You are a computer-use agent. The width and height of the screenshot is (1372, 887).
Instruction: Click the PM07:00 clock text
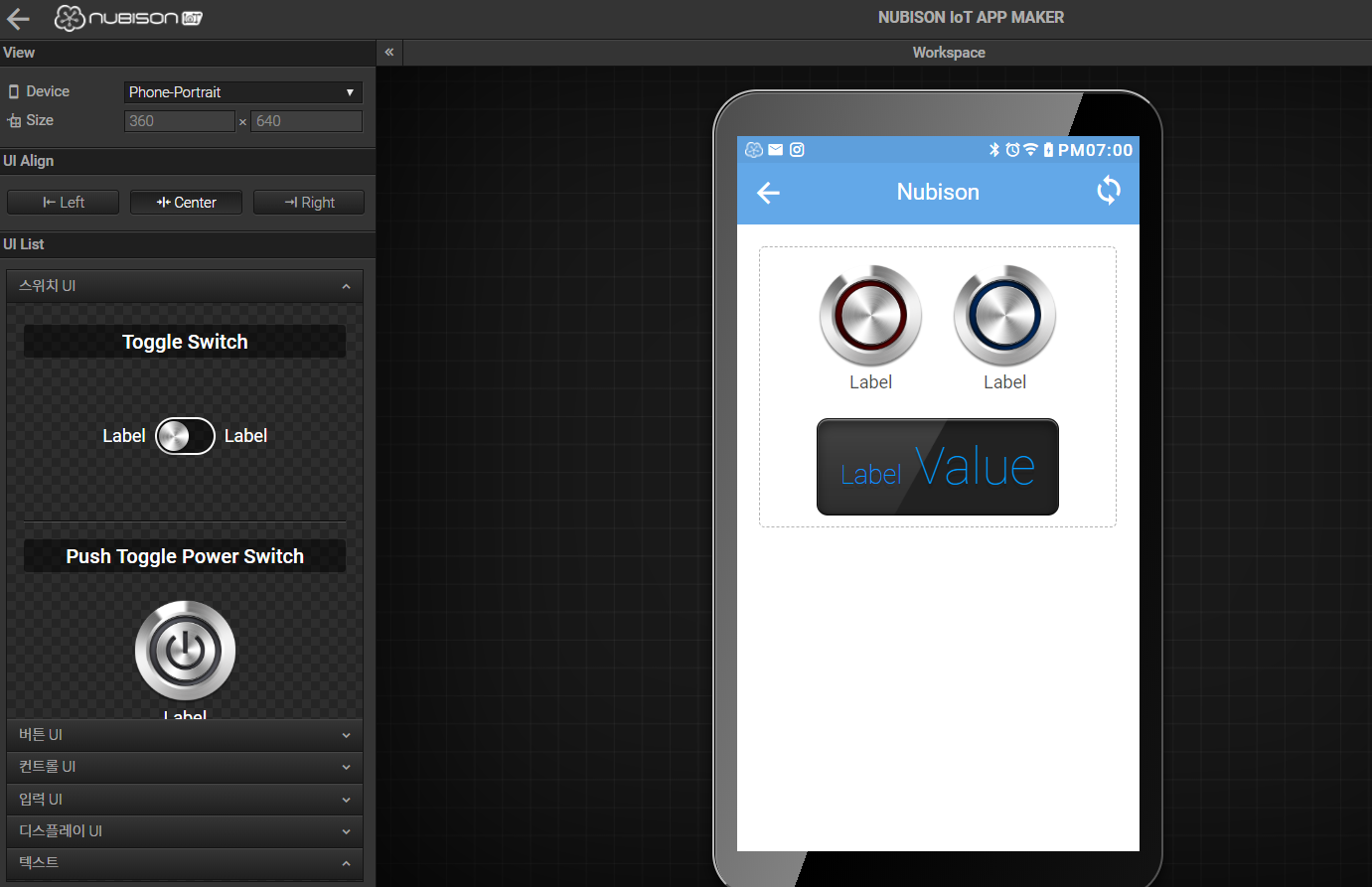[x=1095, y=150]
